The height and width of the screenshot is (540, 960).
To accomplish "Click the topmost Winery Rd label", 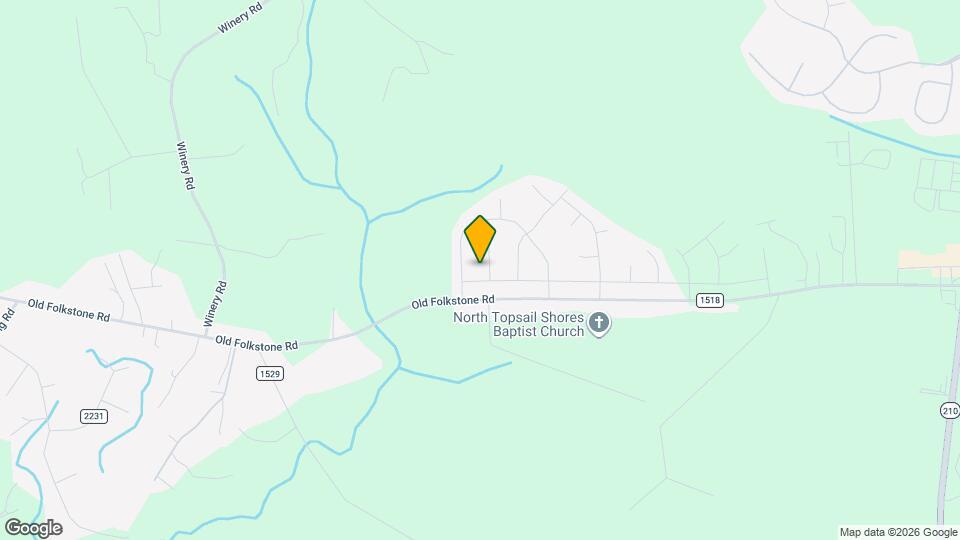I will (x=240, y=18).
